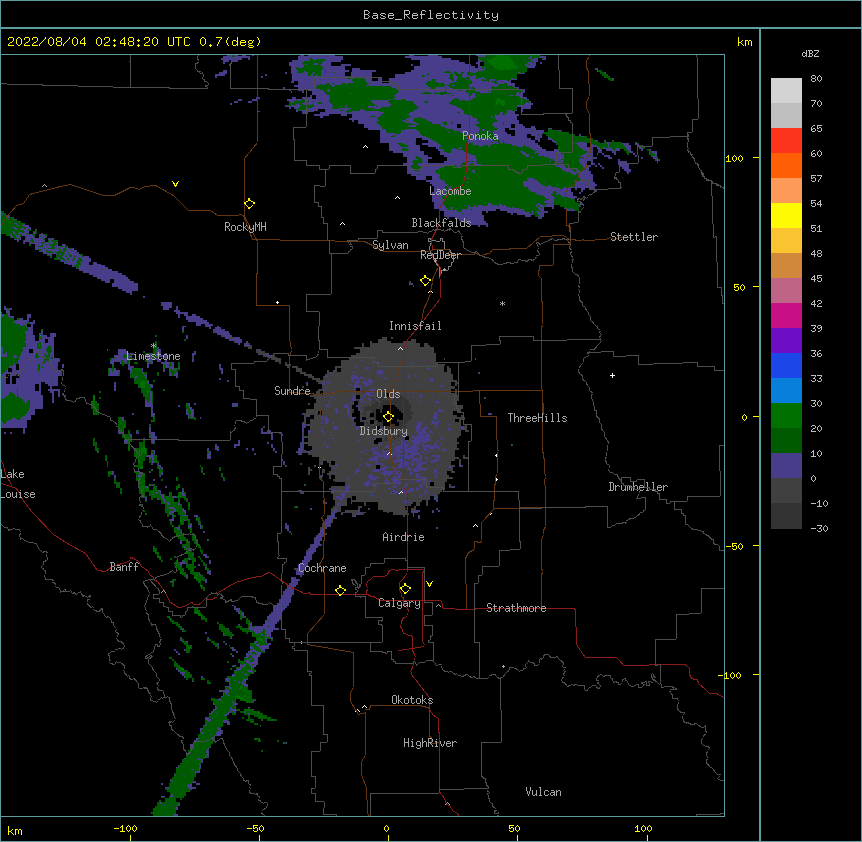This screenshot has width=862, height=842.
Task: Click the Ponoka city label
Action: tap(480, 136)
